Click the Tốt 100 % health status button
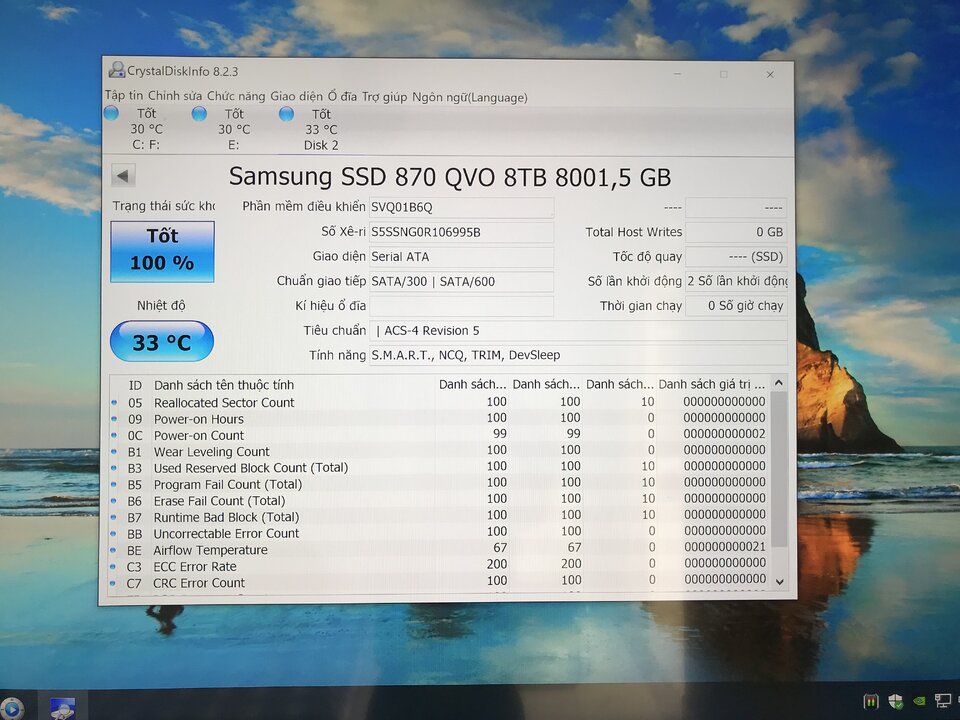This screenshot has height=720, width=960. [162, 251]
